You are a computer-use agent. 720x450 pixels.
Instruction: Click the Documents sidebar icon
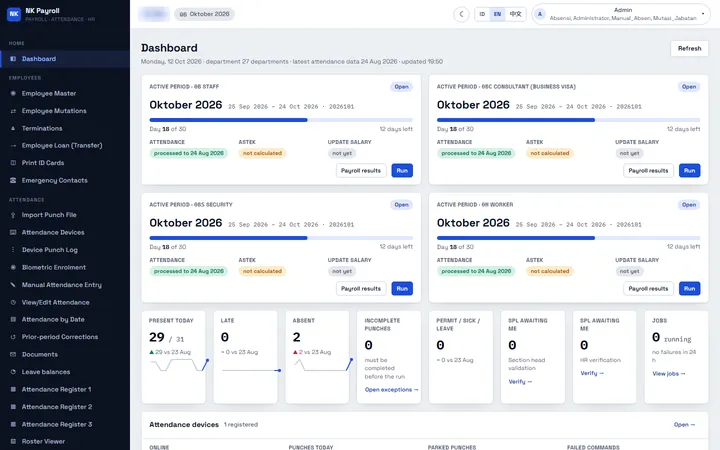pos(13,354)
